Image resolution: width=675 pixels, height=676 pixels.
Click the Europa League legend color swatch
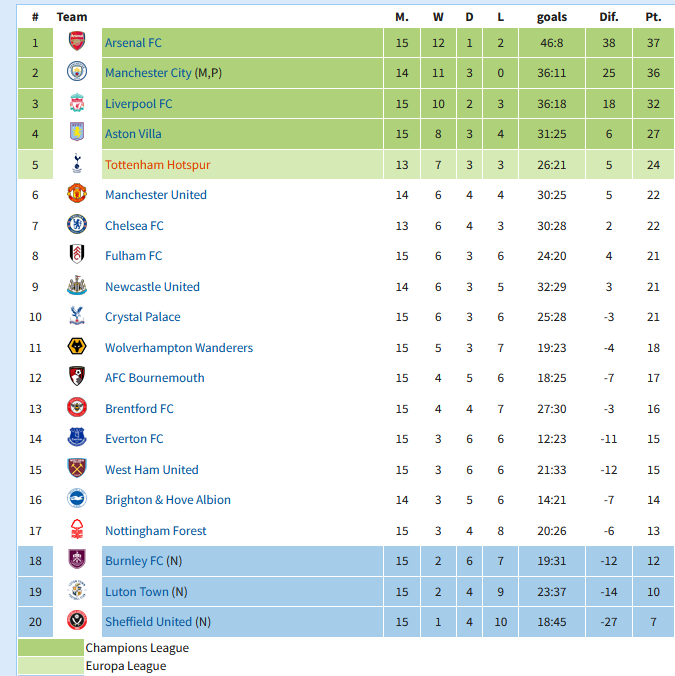tap(51, 666)
